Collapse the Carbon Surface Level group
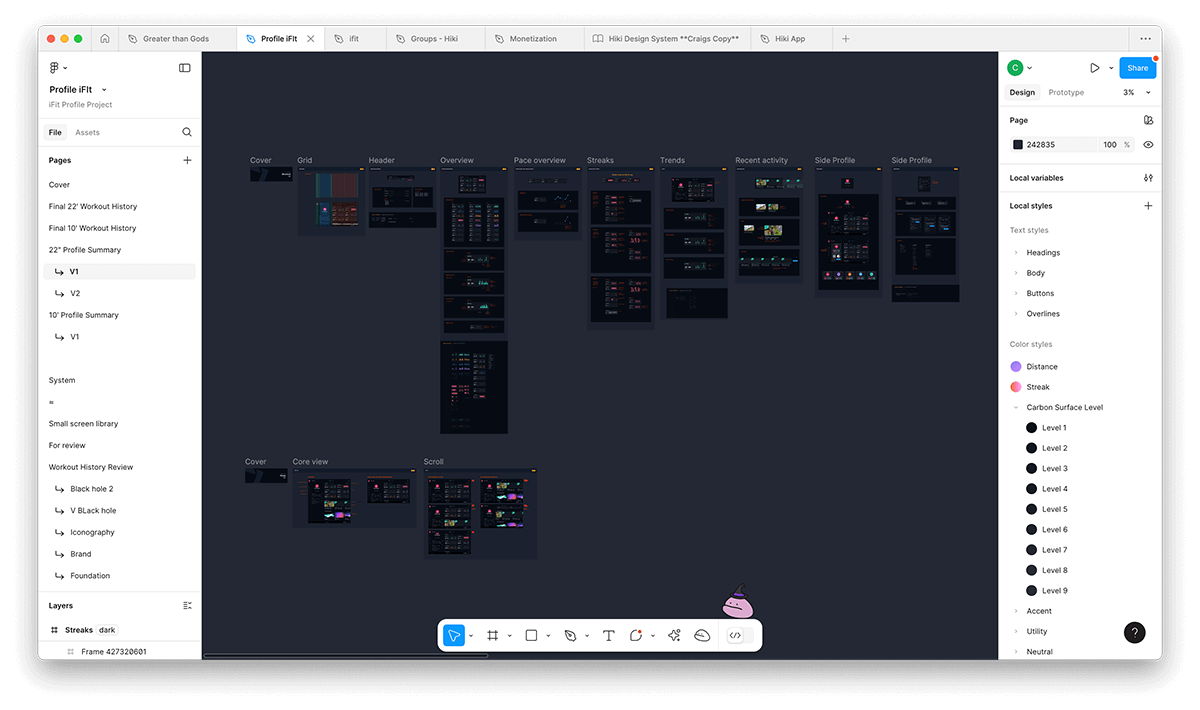Viewport: 1200px width, 710px height. click(1016, 408)
